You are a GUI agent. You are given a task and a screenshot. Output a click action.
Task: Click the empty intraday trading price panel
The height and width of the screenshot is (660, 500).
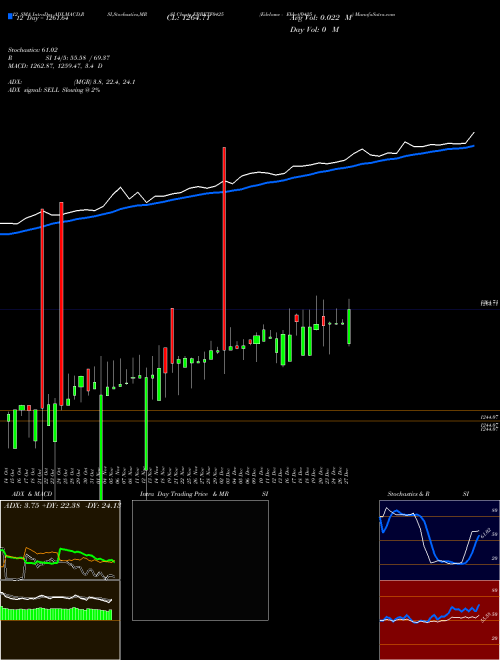(200, 560)
